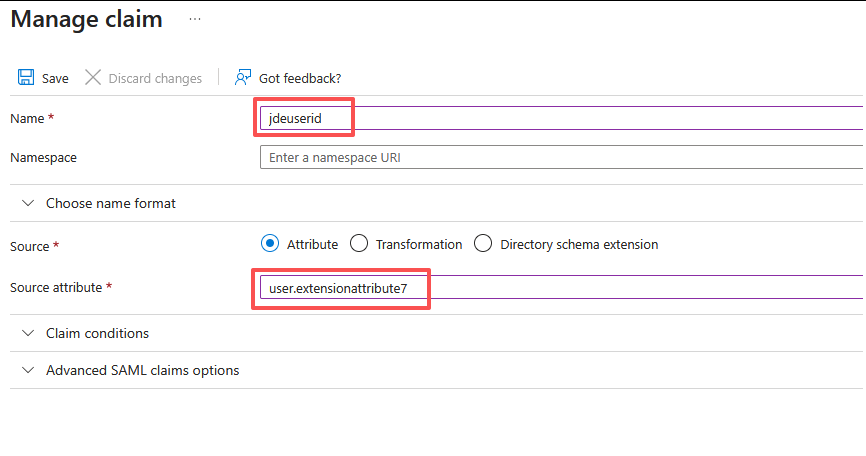The width and height of the screenshot is (866, 456).
Task: Expand the Advanced SAML claims options chevron
Action: point(28,370)
